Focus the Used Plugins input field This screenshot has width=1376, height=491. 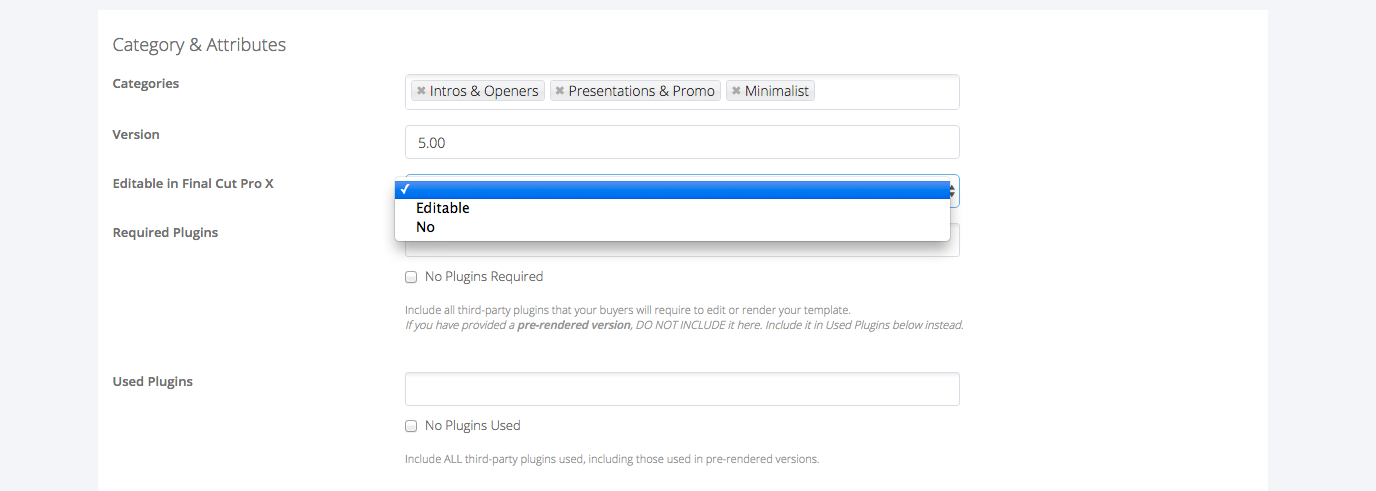pos(682,389)
